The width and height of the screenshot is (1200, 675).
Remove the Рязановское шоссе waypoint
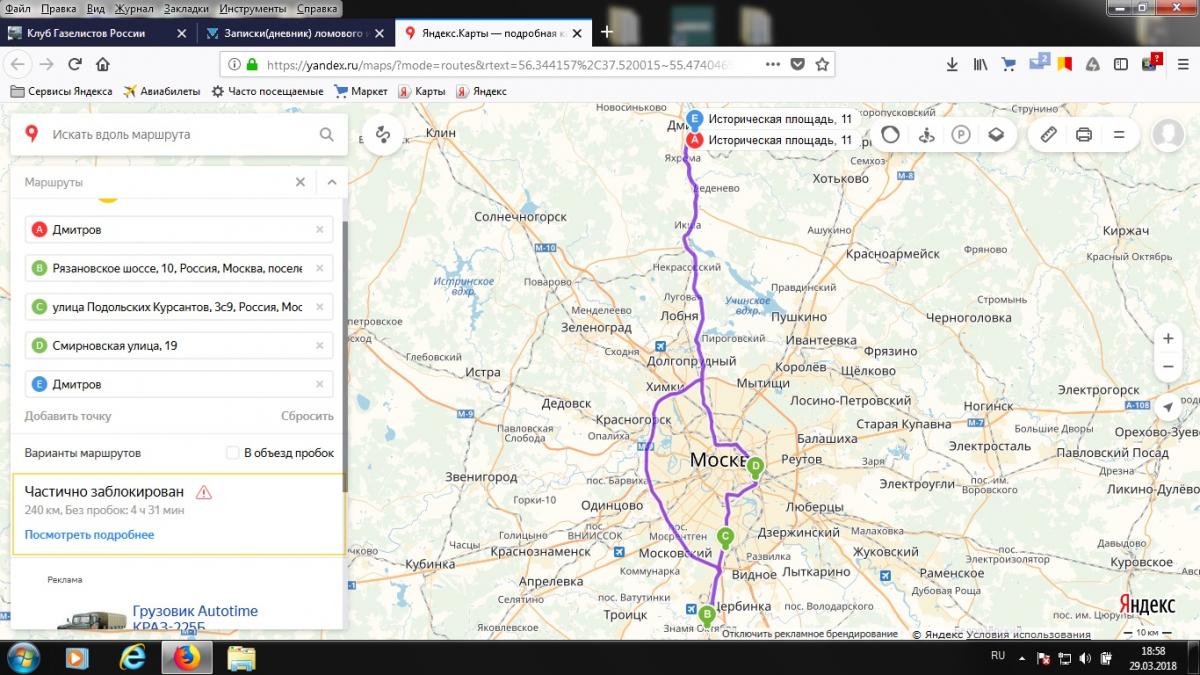(x=320, y=268)
